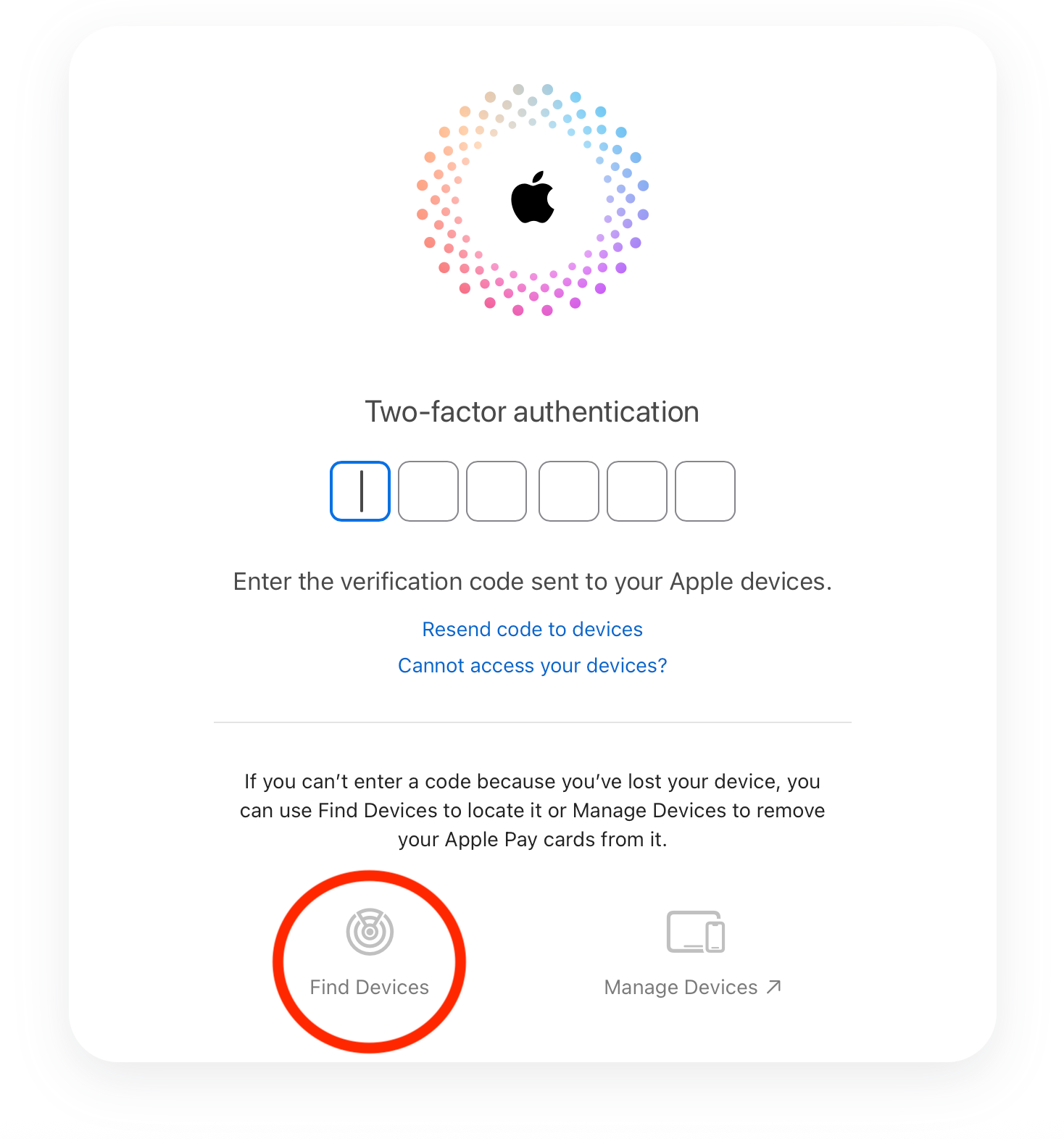The height and width of the screenshot is (1139, 1064).
Task: Focus the first verification code digit box
Action: tap(360, 491)
